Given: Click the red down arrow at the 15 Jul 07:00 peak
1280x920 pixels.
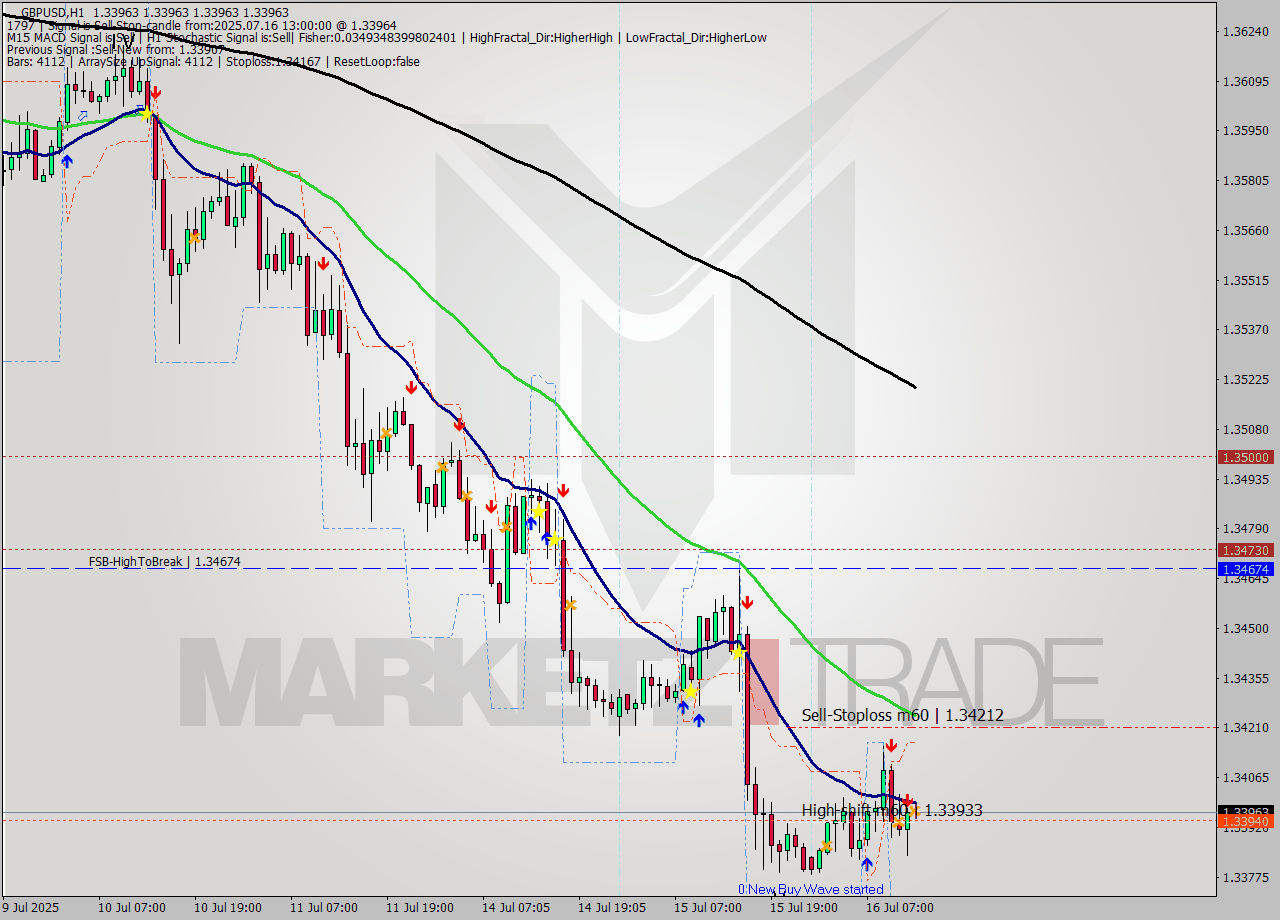Looking at the screenshot, I should 747,601.
